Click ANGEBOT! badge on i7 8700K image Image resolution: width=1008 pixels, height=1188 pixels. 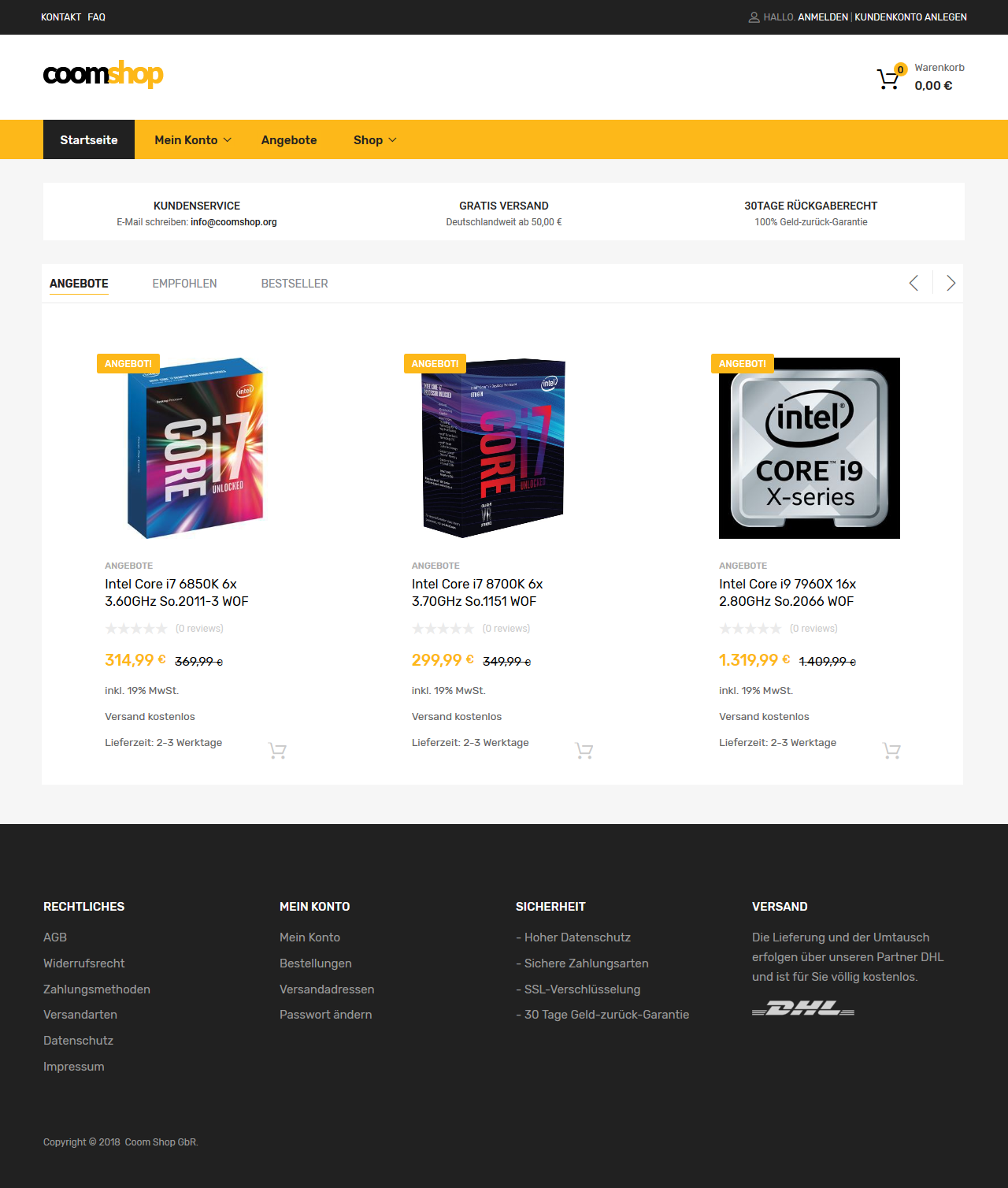[435, 364]
